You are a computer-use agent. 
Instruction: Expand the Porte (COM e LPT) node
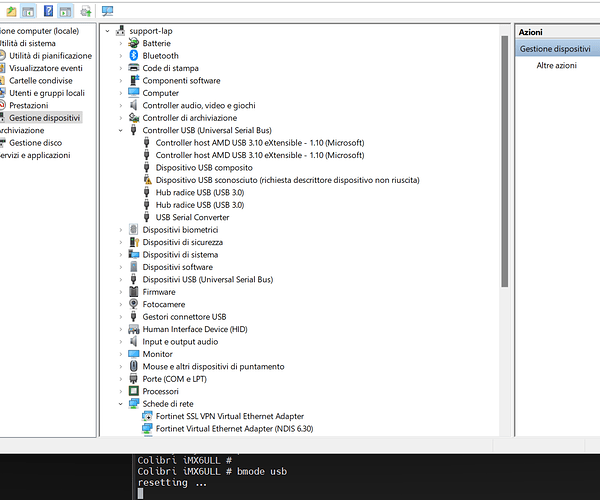tap(121, 379)
